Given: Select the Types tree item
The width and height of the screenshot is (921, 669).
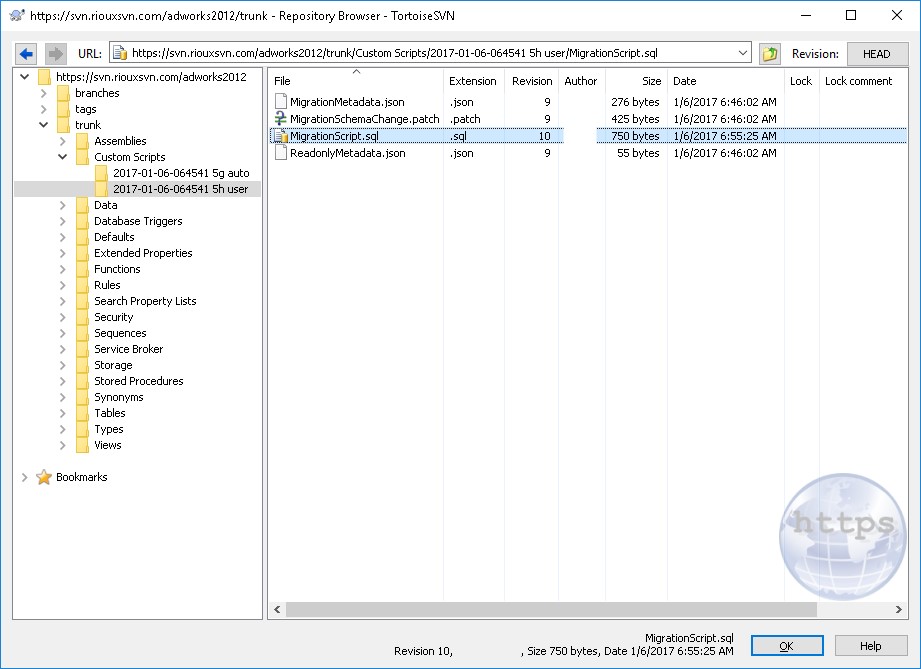Looking at the screenshot, I should (109, 429).
